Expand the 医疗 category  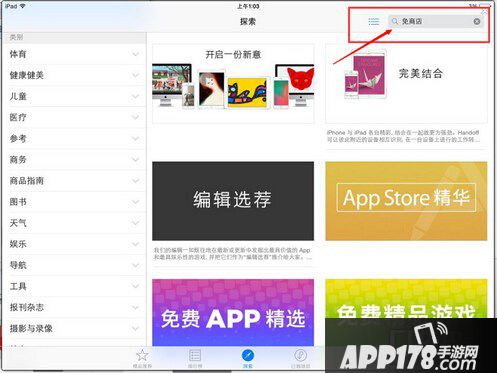[x=74, y=117]
